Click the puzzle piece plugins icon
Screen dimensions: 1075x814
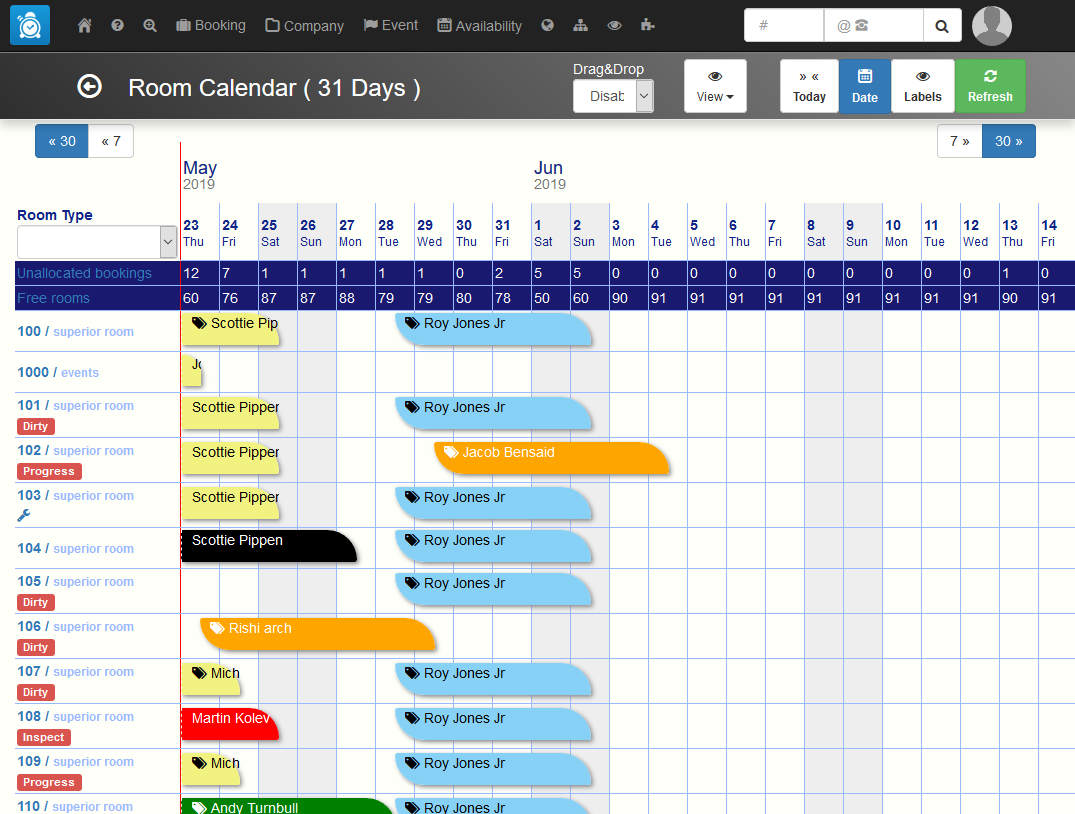tap(648, 26)
